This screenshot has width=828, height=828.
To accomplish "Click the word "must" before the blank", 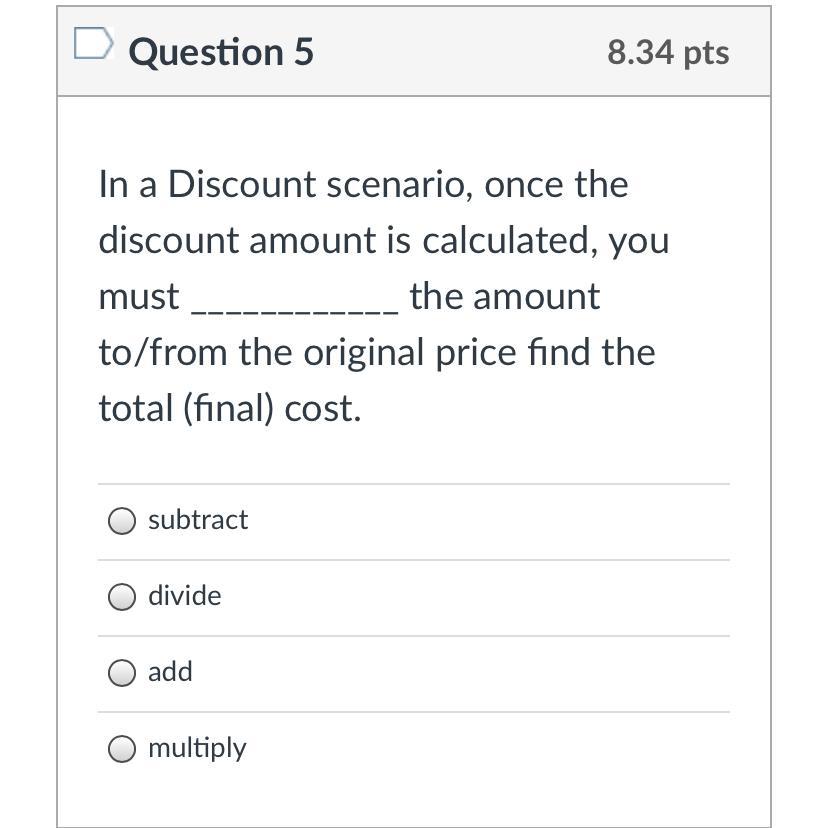I will click(139, 297).
